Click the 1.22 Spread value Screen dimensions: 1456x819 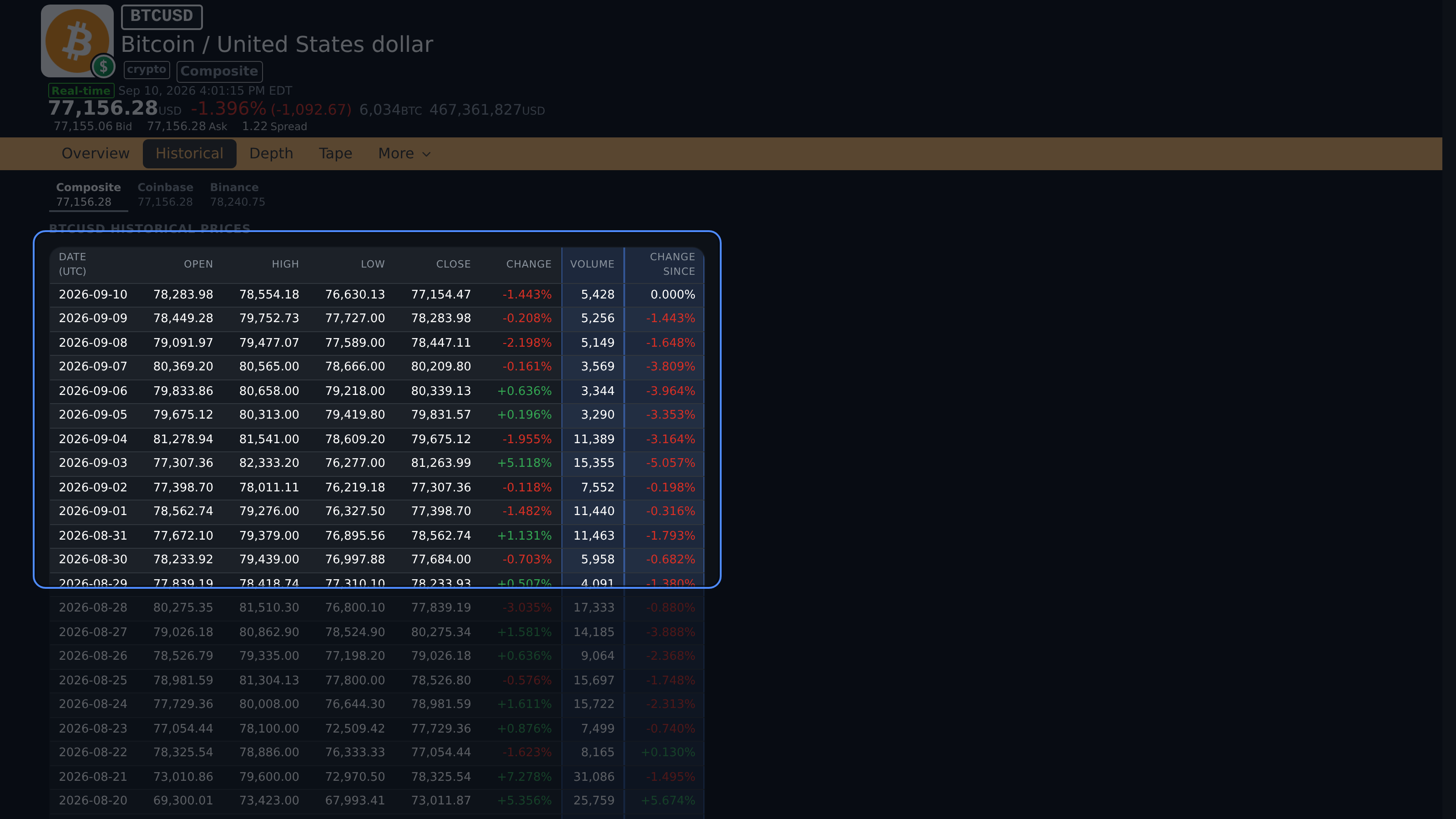point(274,126)
